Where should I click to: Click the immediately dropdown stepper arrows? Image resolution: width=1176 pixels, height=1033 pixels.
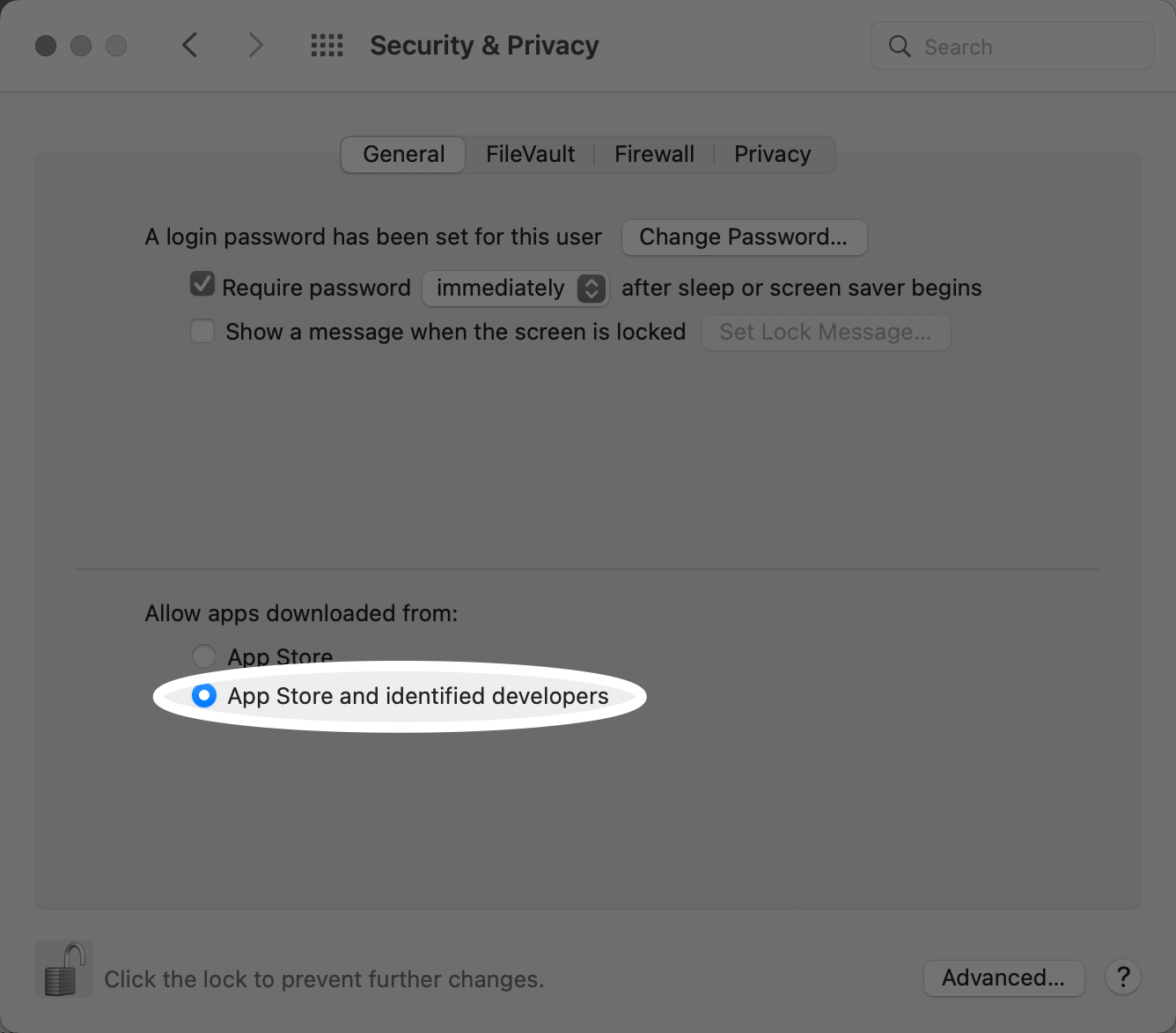point(592,288)
